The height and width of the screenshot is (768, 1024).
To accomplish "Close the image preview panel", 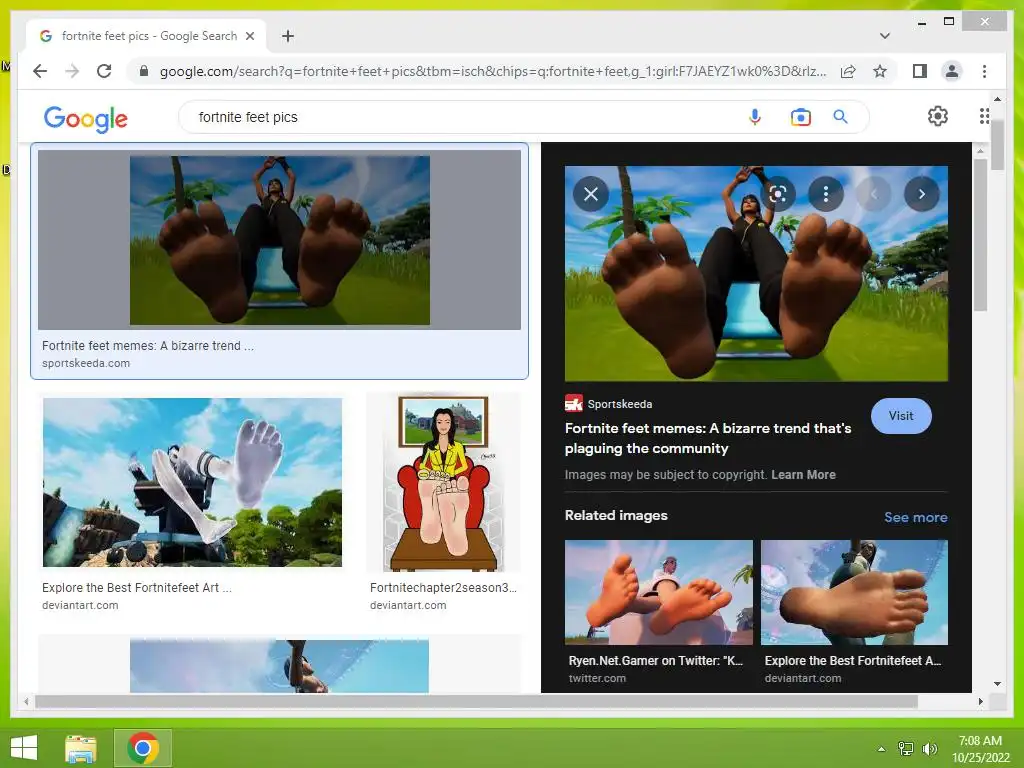I will click(591, 194).
